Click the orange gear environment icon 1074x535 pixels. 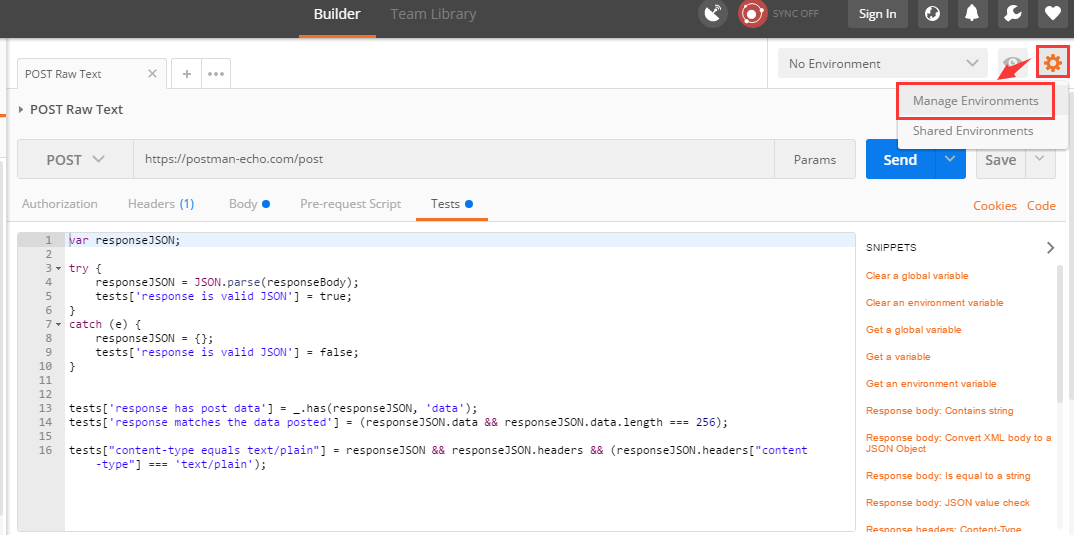(x=1053, y=64)
